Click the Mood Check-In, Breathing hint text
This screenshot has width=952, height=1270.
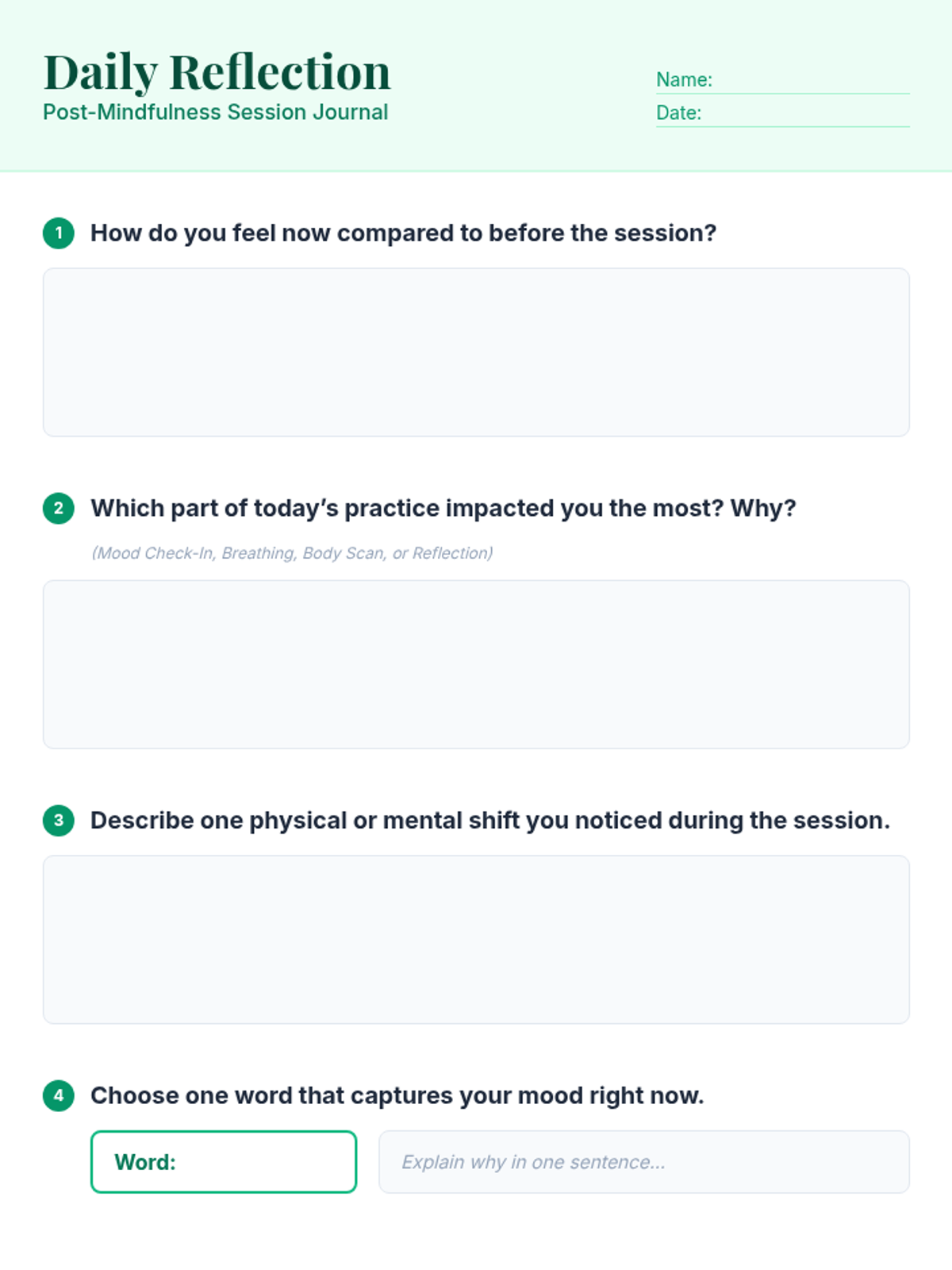(292, 553)
